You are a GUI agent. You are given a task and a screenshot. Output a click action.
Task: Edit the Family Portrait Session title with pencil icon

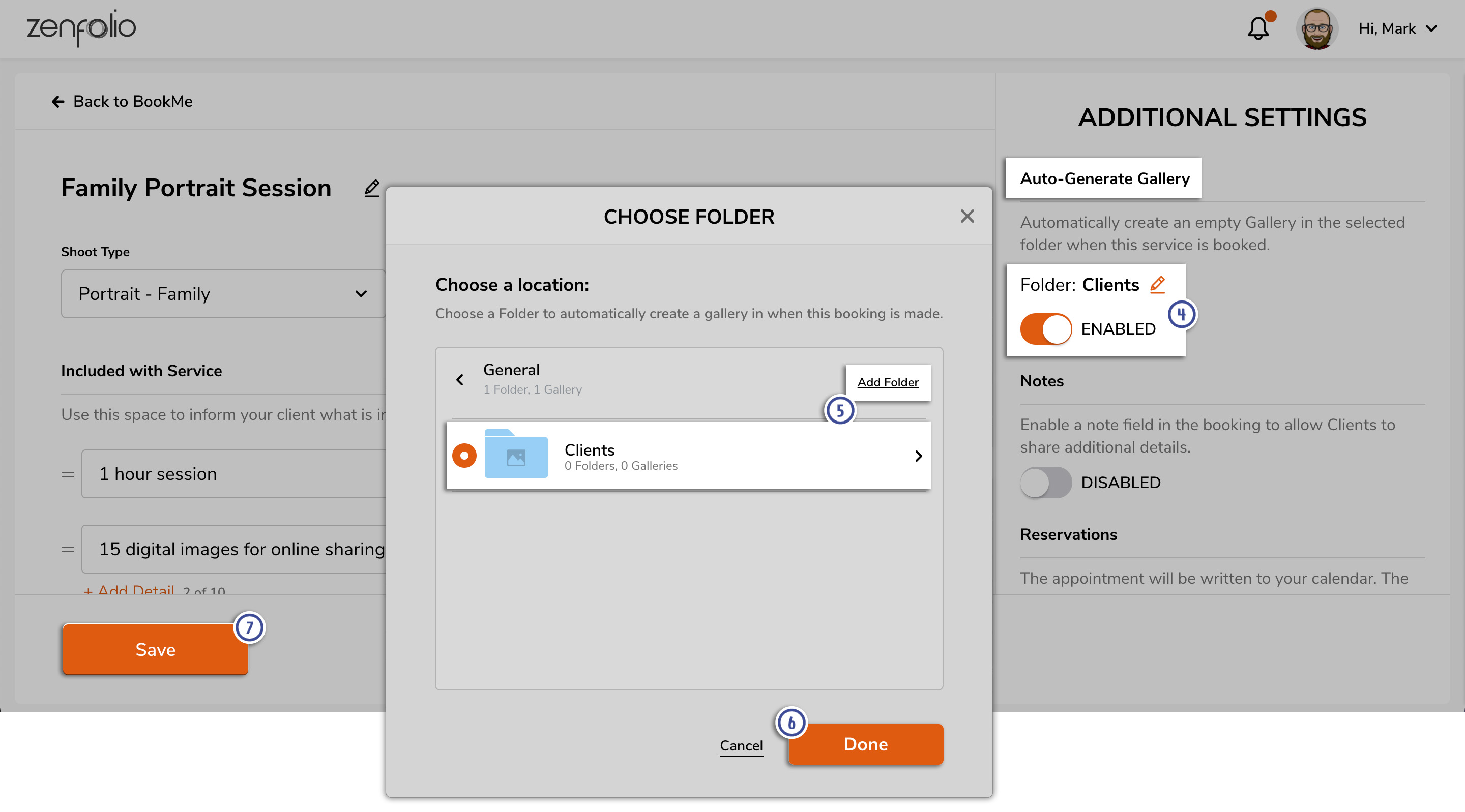click(x=372, y=188)
